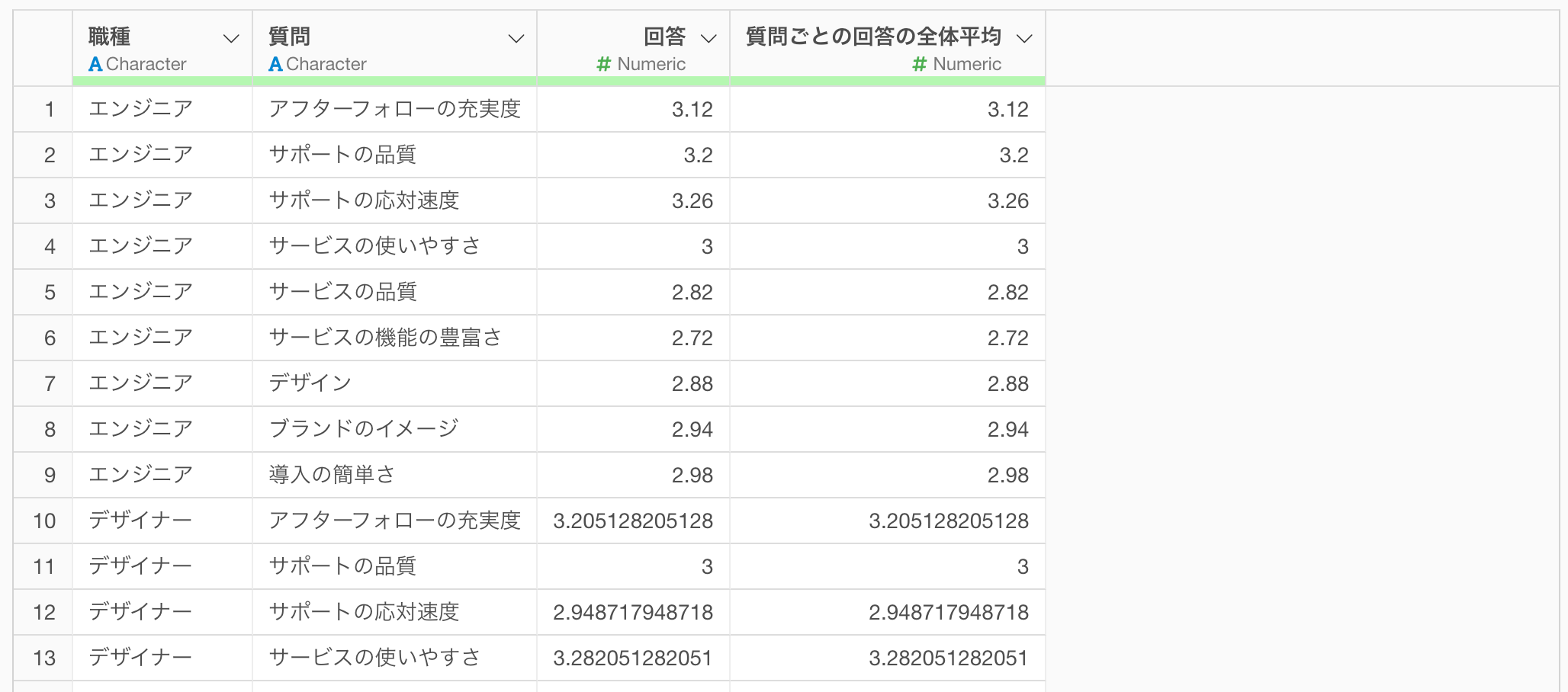Select row number 1
1568x692 pixels.
click(50, 109)
